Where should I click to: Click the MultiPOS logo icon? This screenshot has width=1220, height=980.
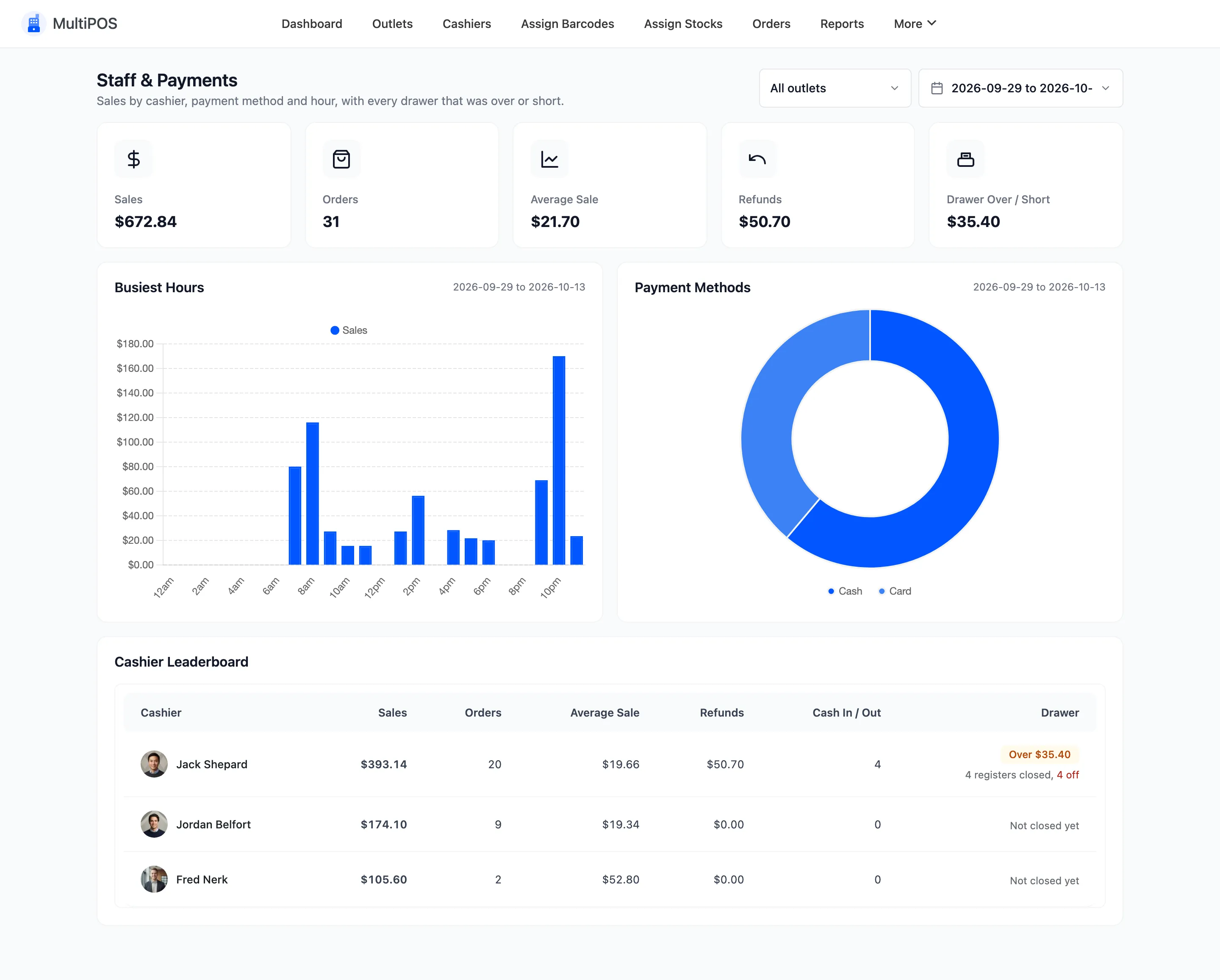[x=34, y=23]
